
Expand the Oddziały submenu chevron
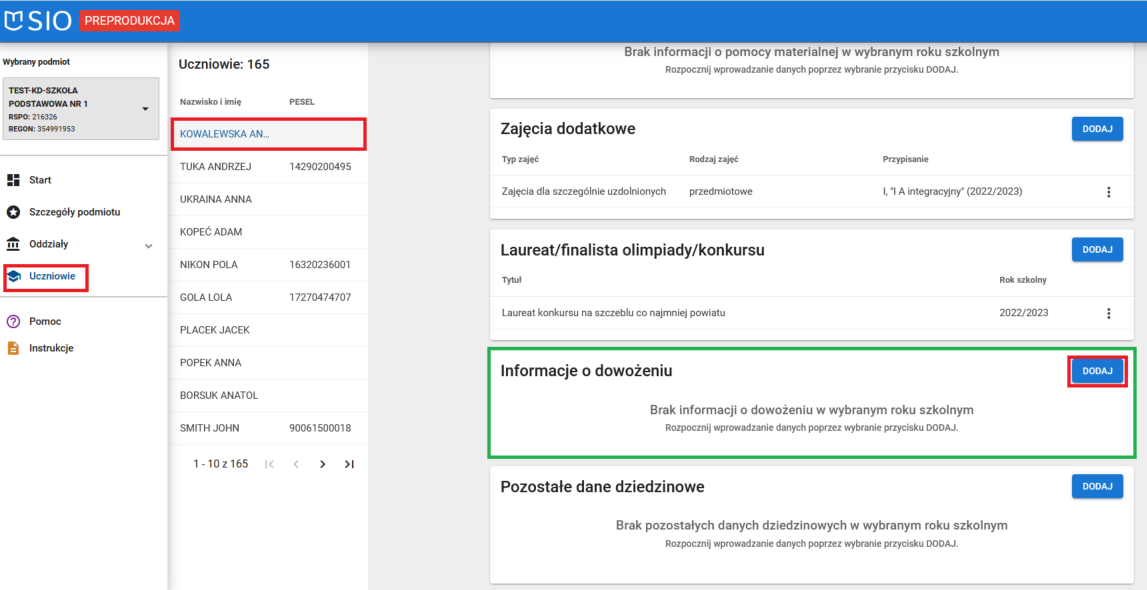point(148,245)
